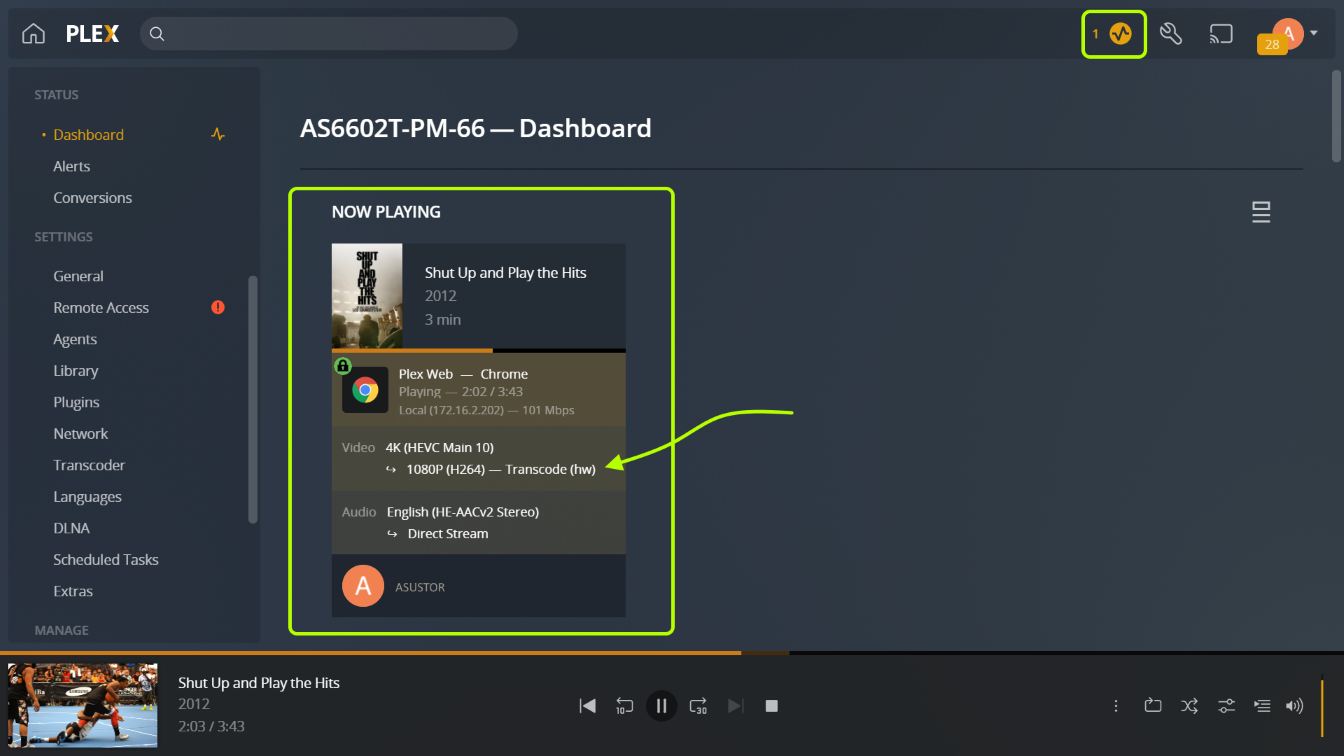Click English (HE-AACv2 Stereo) audio text
The image size is (1344, 756).
click(463, 512)
